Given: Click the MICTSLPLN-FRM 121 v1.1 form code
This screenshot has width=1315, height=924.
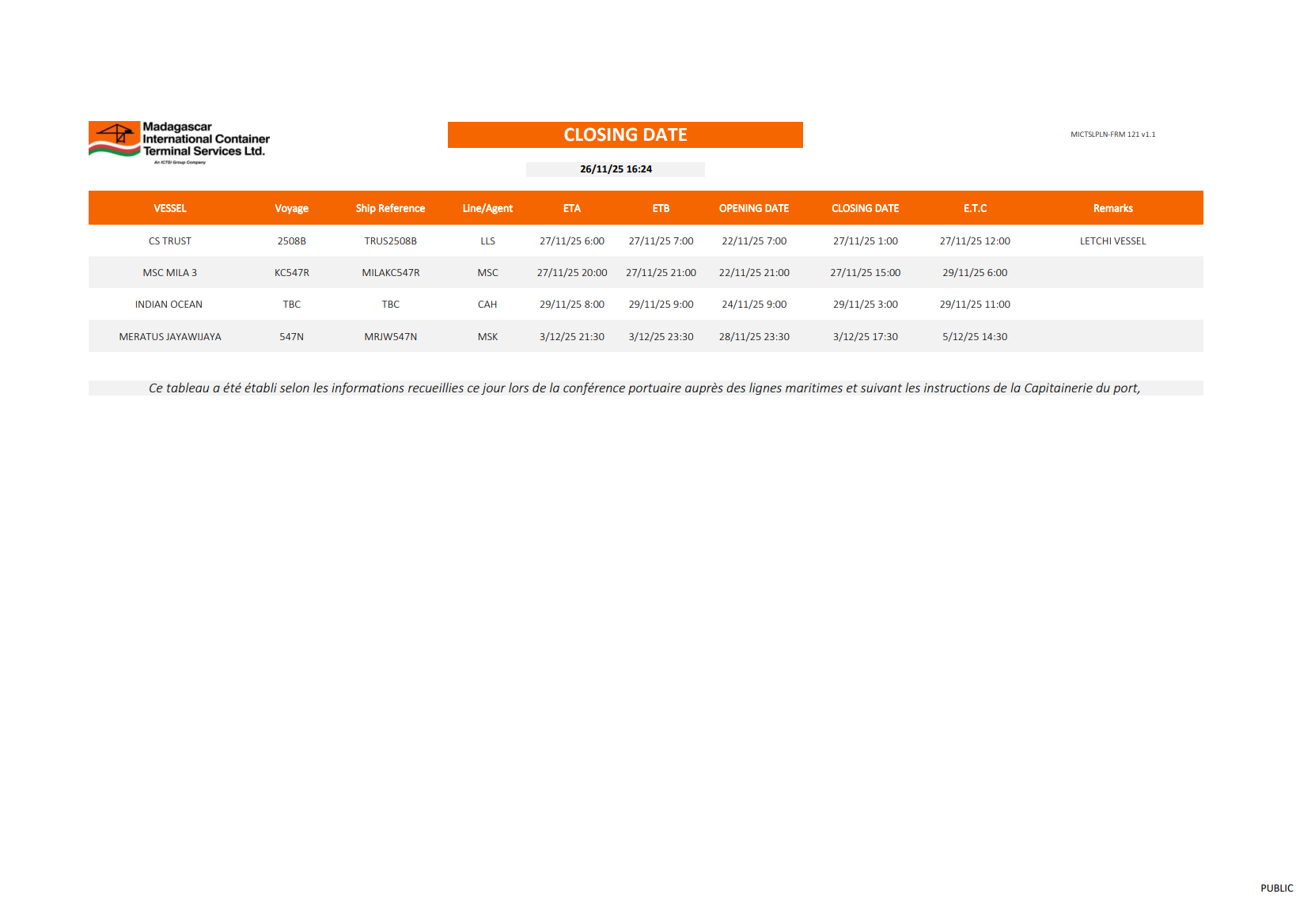Looking at the screenshot, I should [1112, 134].
